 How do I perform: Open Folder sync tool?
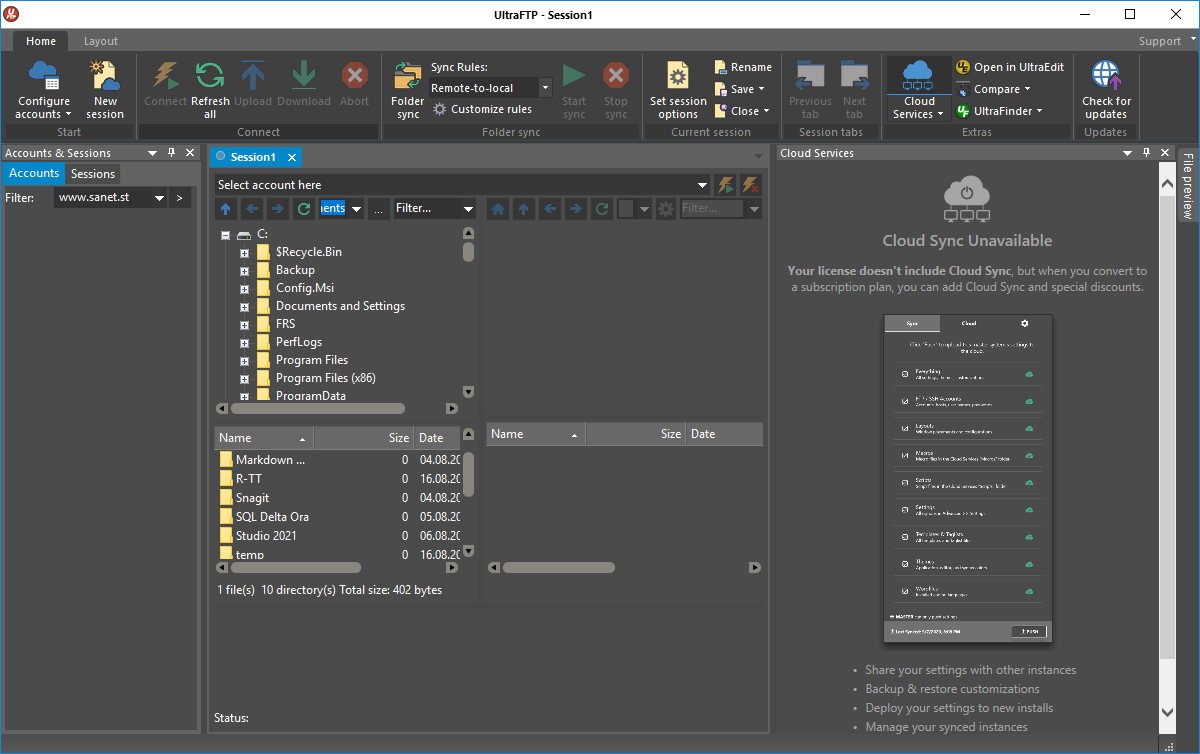(x=408, y=90)
